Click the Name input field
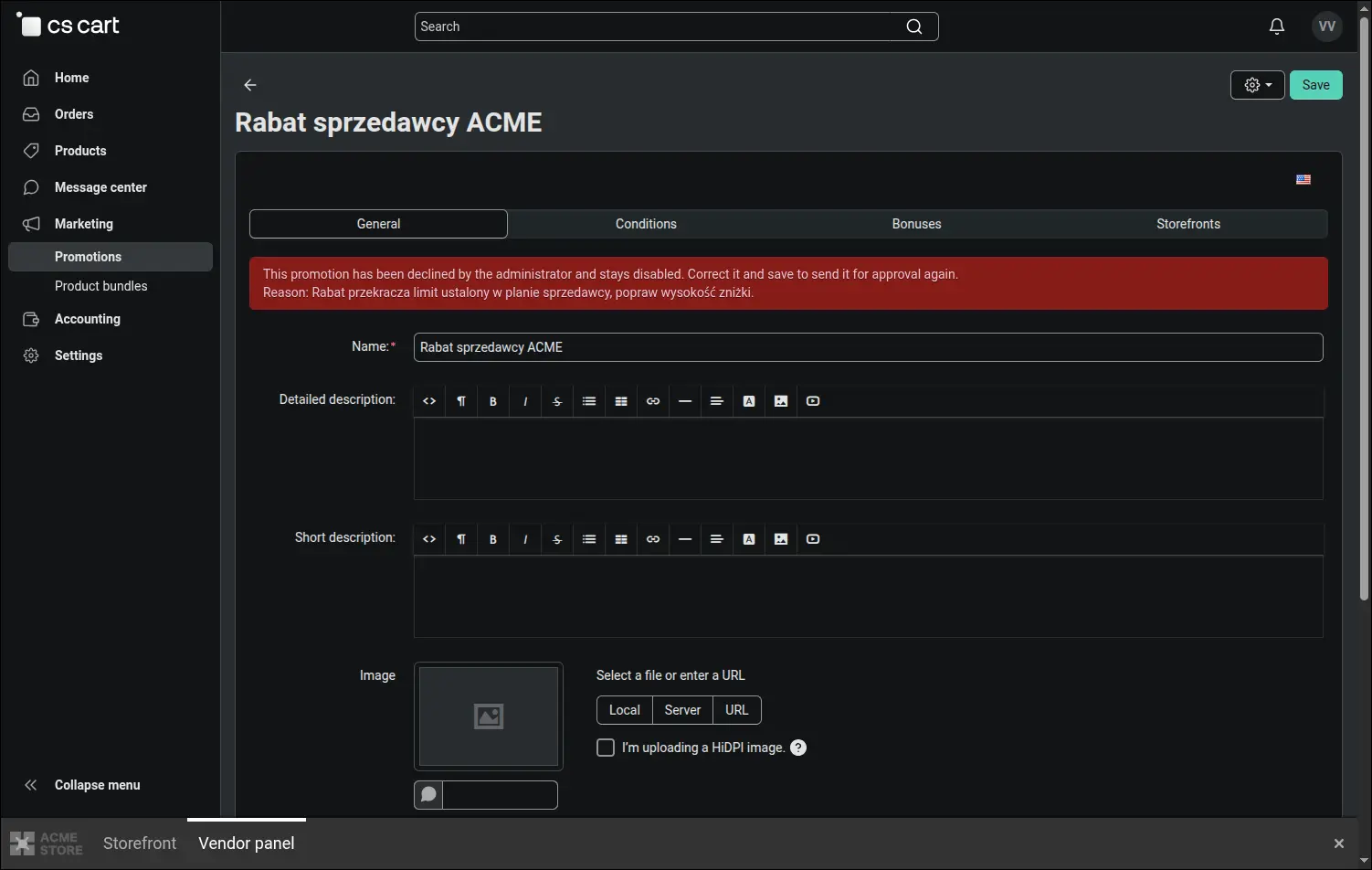The height and width of the screenshot is (870, 1372). click(x=868, y=347)
